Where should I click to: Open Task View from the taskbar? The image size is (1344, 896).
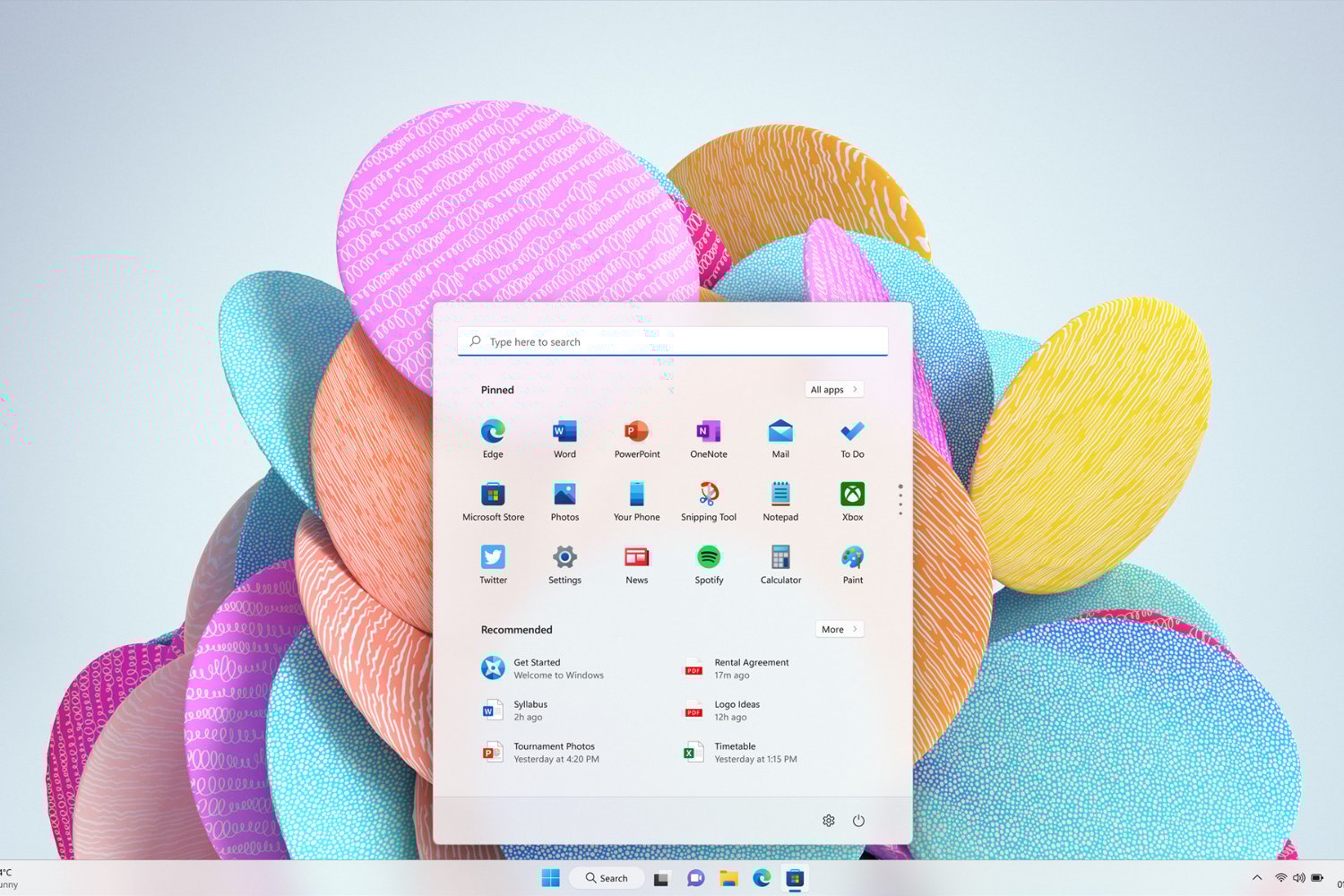pyautogui.click(x=661, y=878)
